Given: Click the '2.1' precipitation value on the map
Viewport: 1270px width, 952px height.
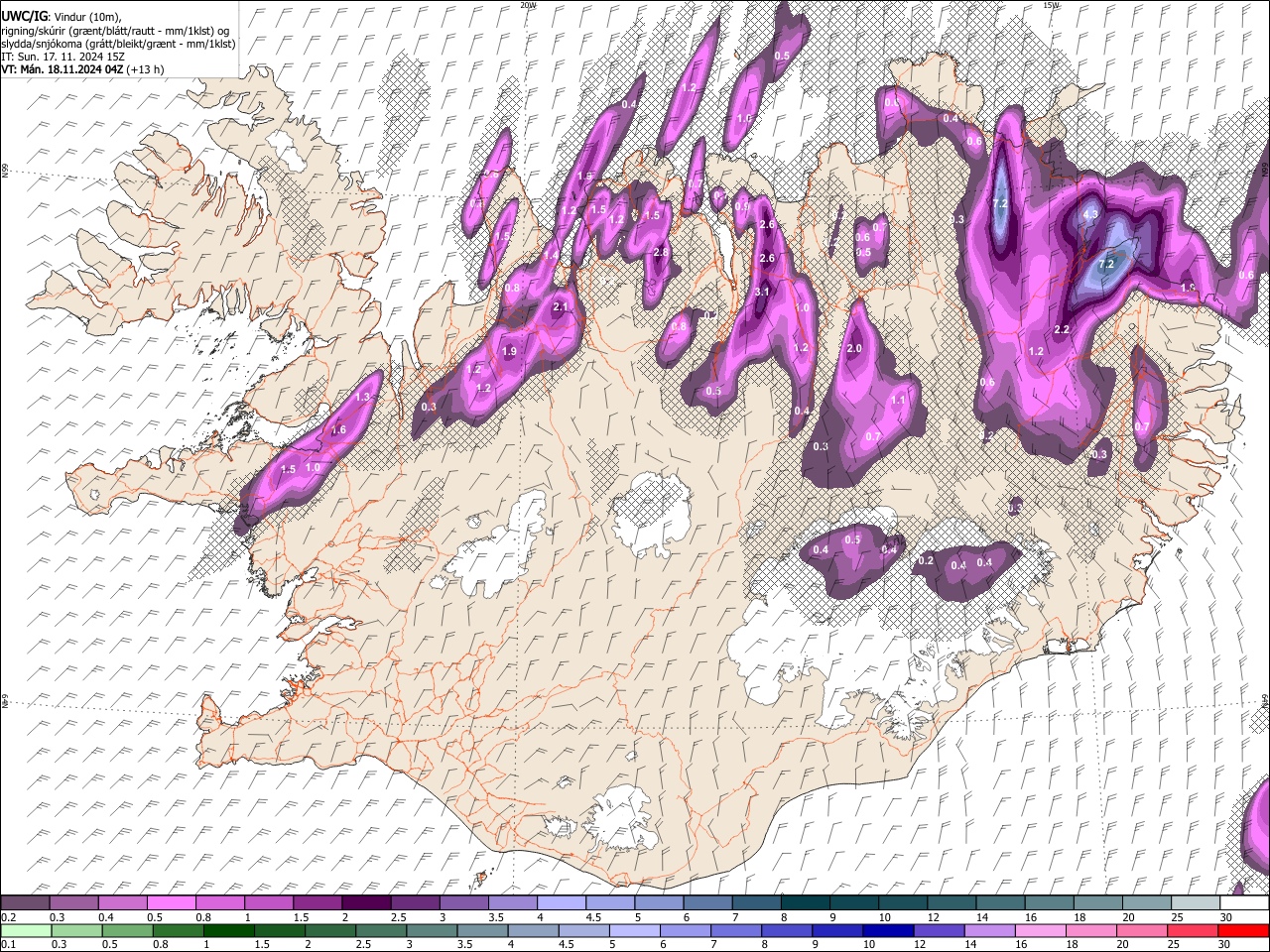Looking at the screenshot, I should click(x=561, y=307).
